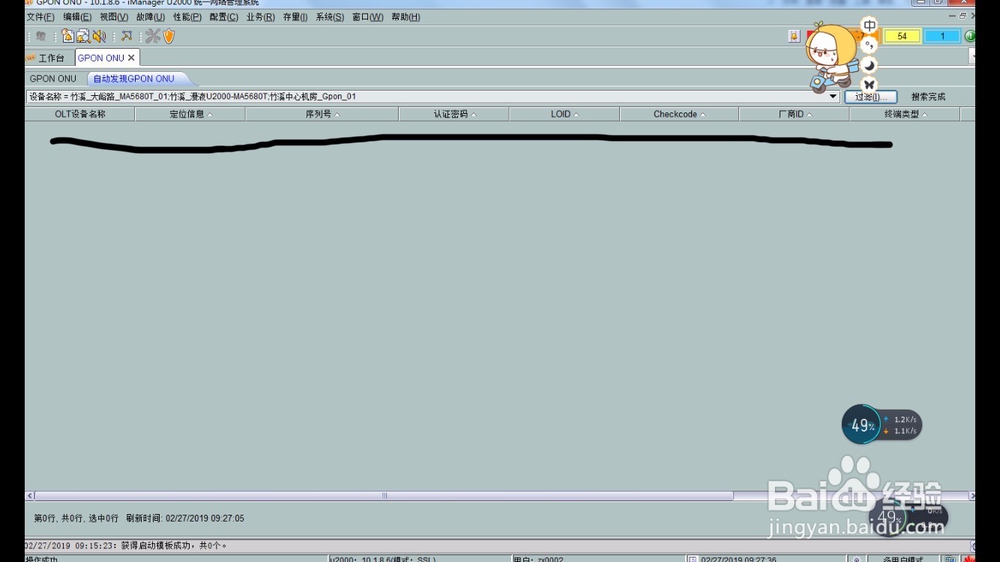Sort by the Checkcode column
Screen dimensions: 1000x562
coord(679,114)
